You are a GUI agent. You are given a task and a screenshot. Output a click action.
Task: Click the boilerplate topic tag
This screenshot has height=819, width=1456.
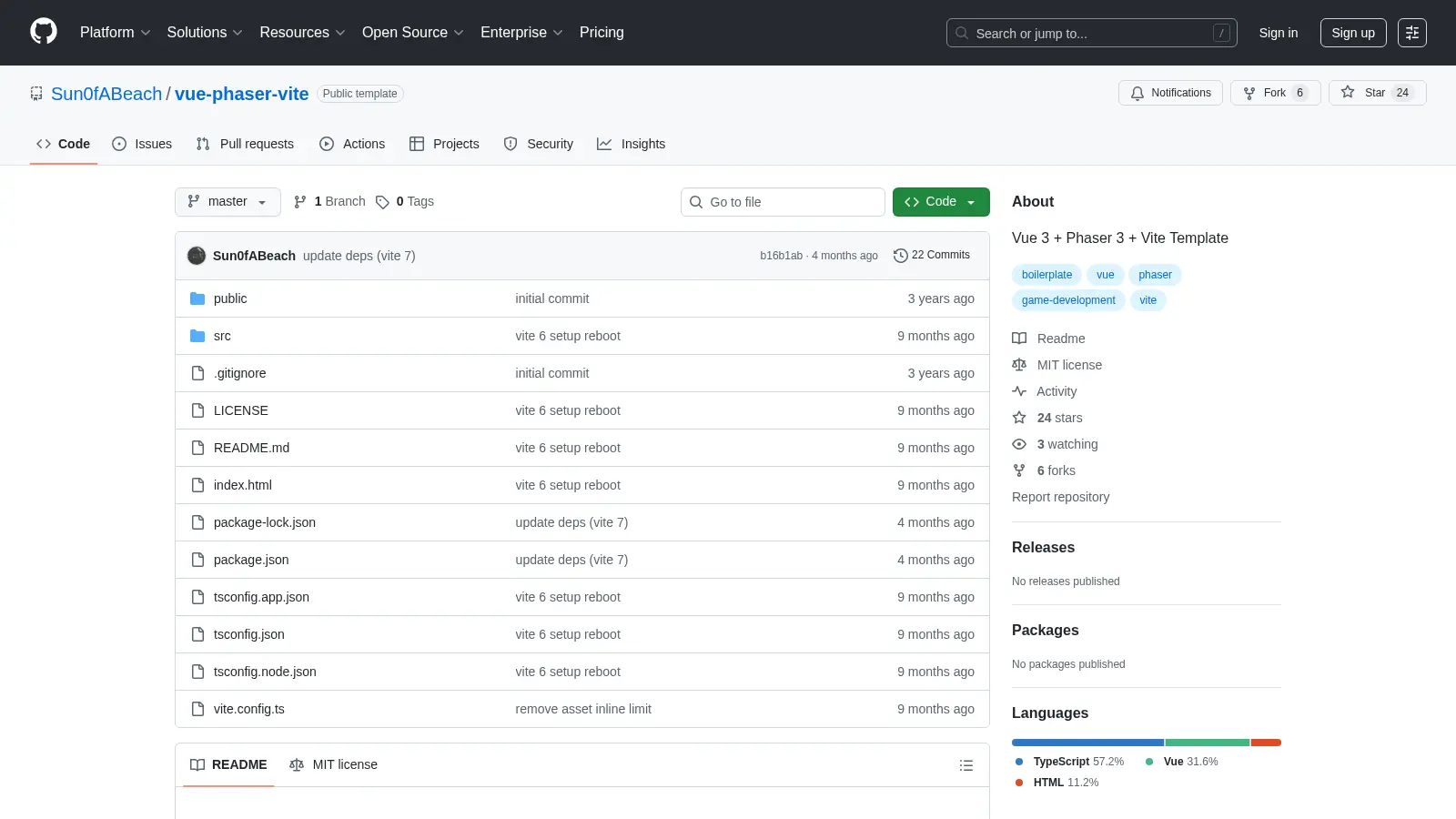1046,275
